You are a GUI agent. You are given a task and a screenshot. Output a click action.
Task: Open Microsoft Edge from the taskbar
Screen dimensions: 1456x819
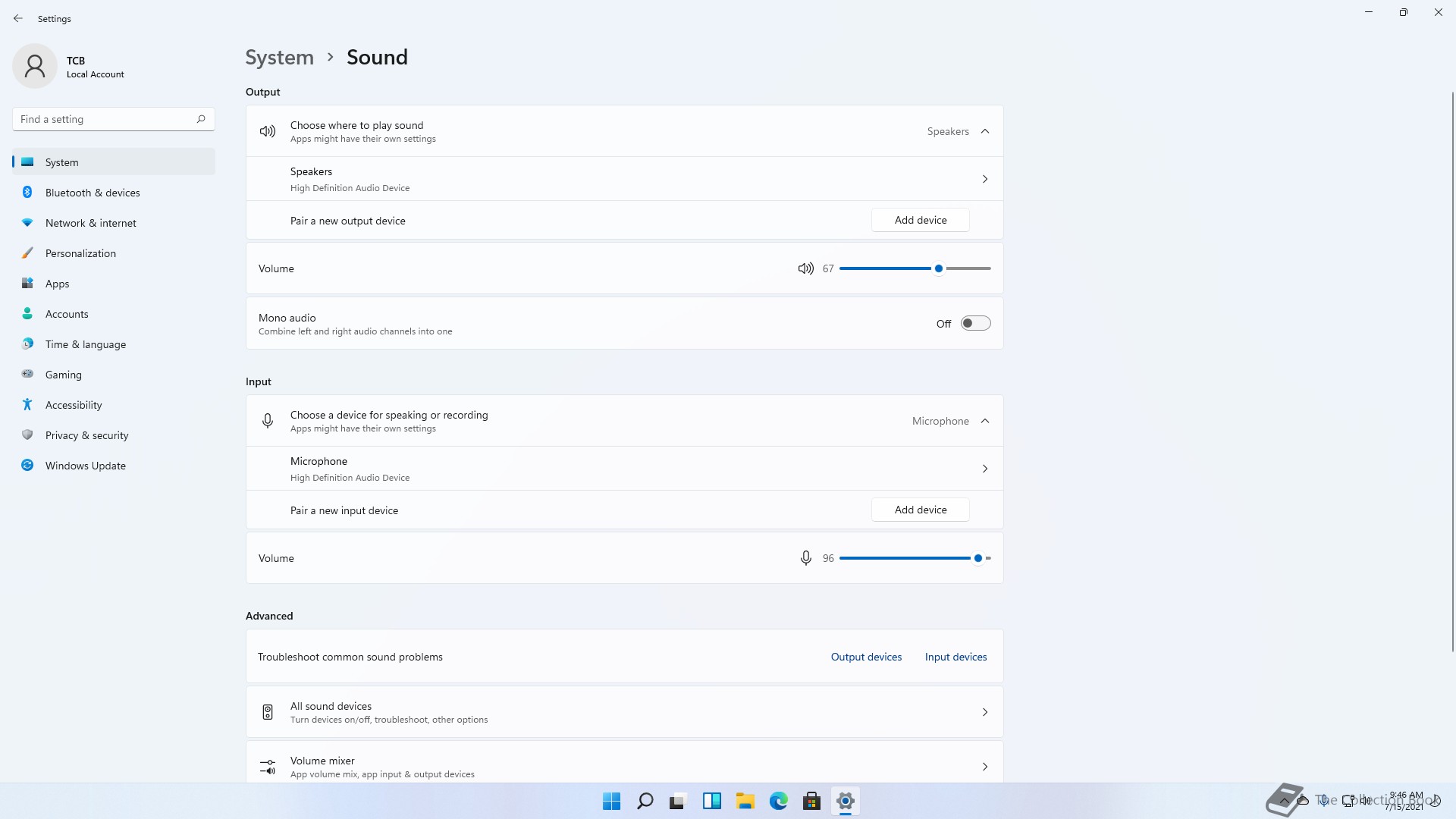(778, 801)
